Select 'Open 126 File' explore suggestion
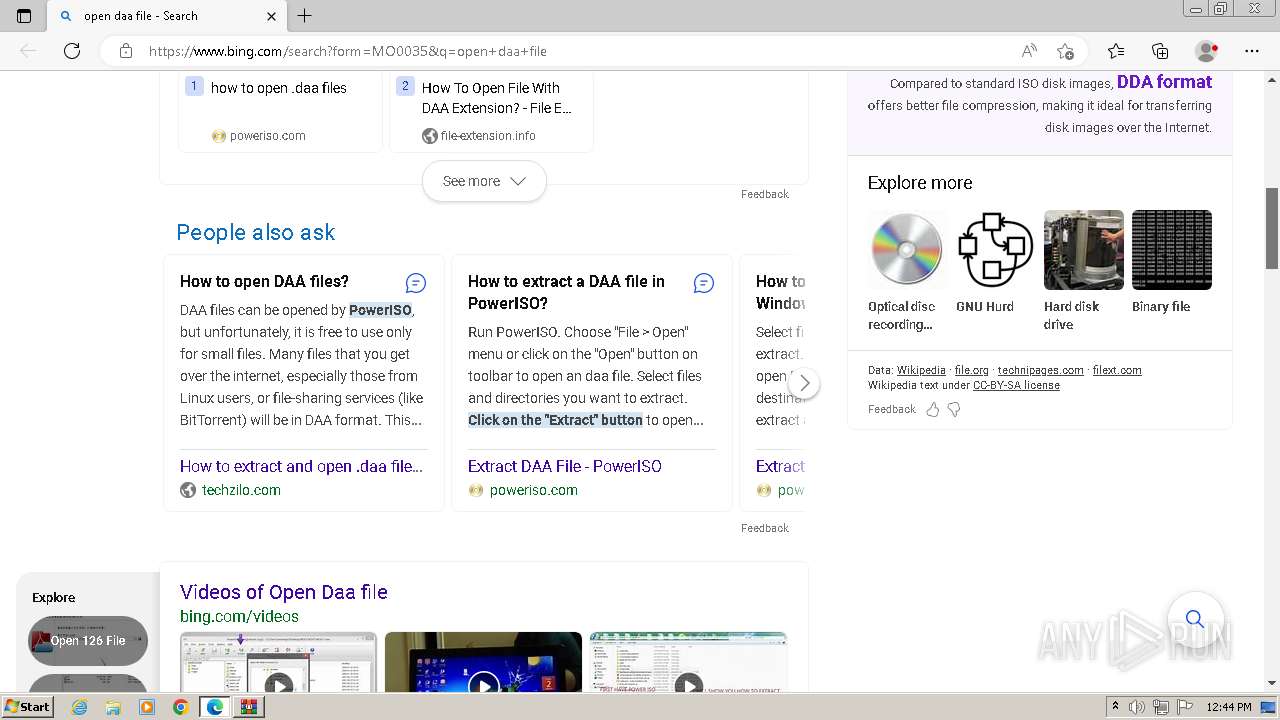Screen dimensions: 1280x720 coord(88,641)
